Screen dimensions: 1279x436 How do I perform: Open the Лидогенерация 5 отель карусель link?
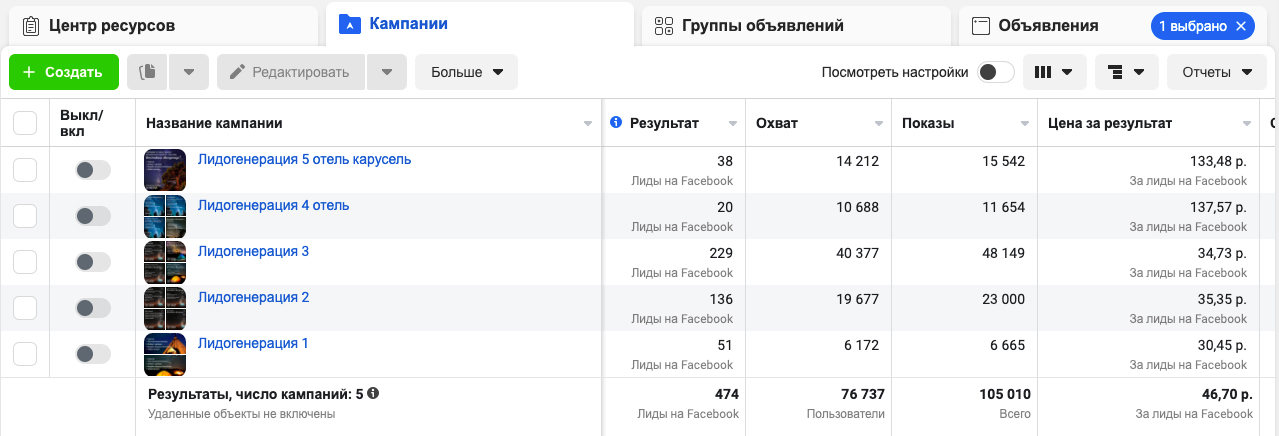tap(304, 159)
